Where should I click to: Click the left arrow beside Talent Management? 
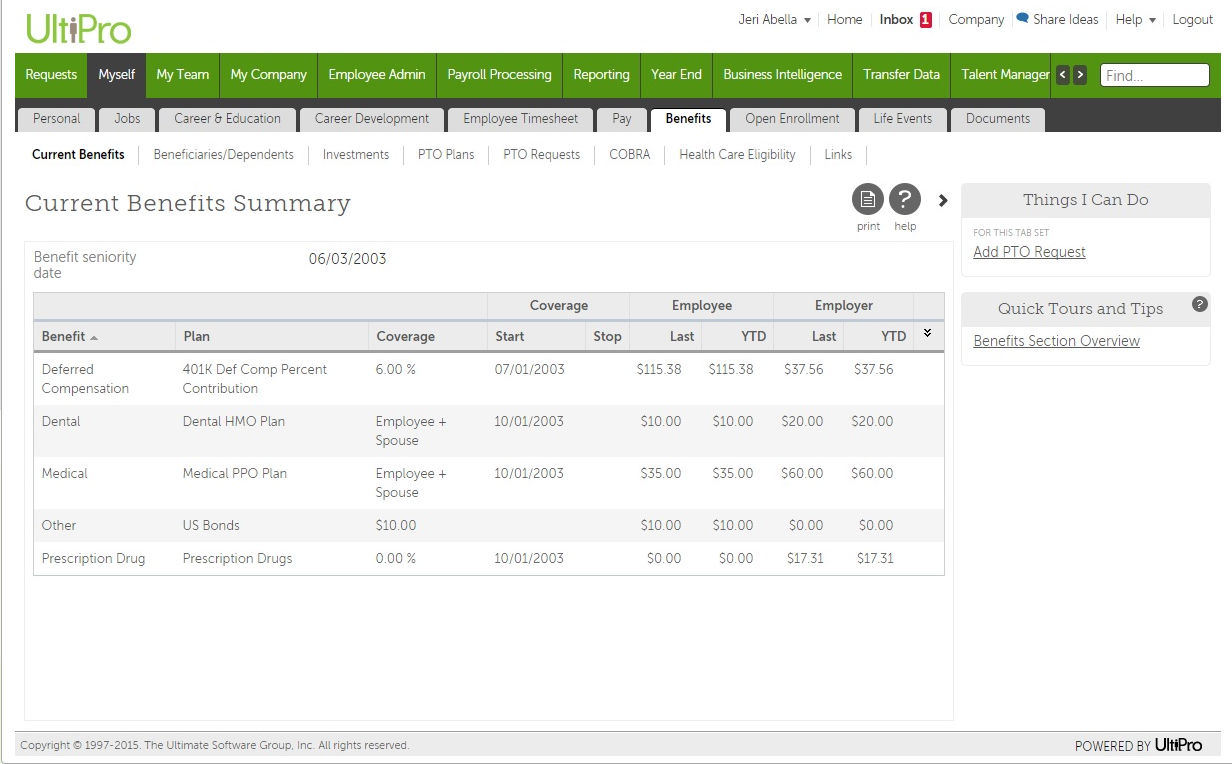1063,74
